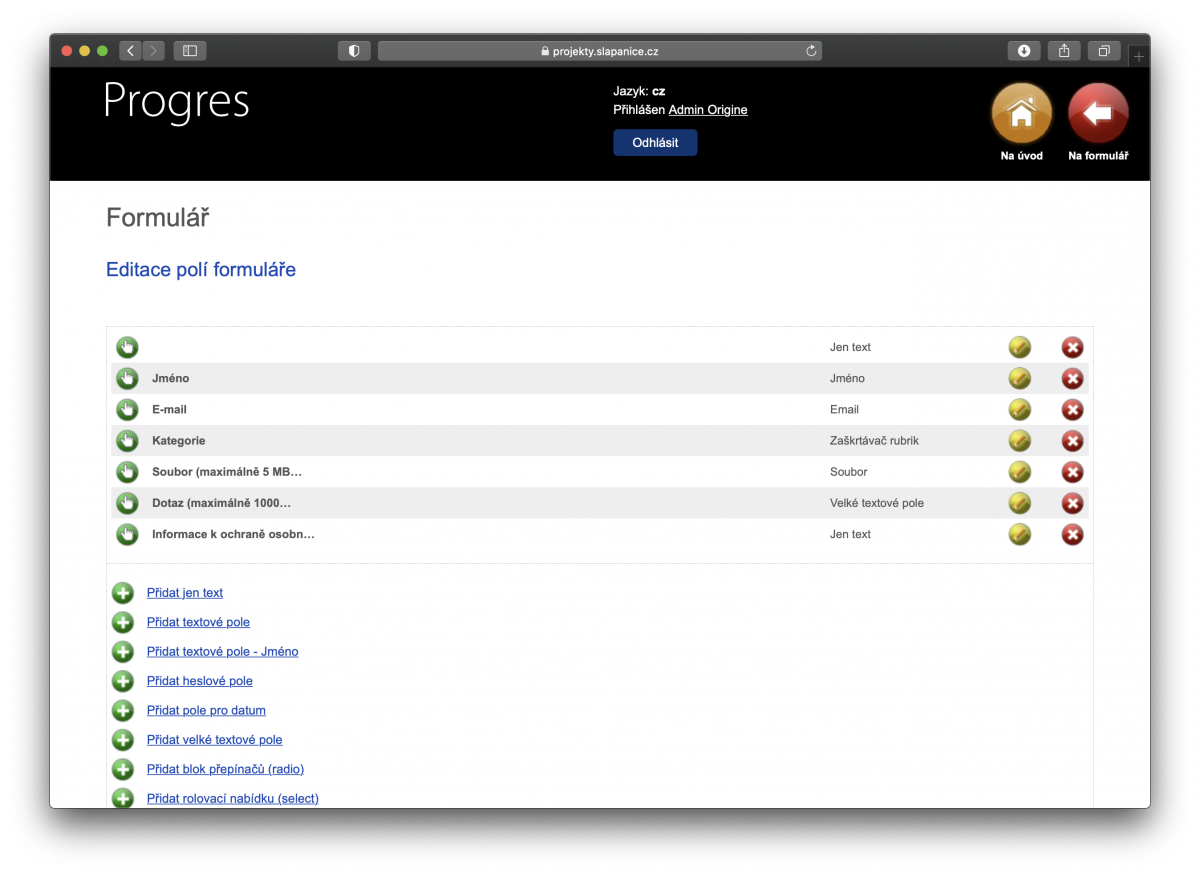The width and height of the screenshot is (1200, 874).
Task: Click the green plus beside 'Přidat jen text'
Action: pyautogui.click(x=122, y=592)
